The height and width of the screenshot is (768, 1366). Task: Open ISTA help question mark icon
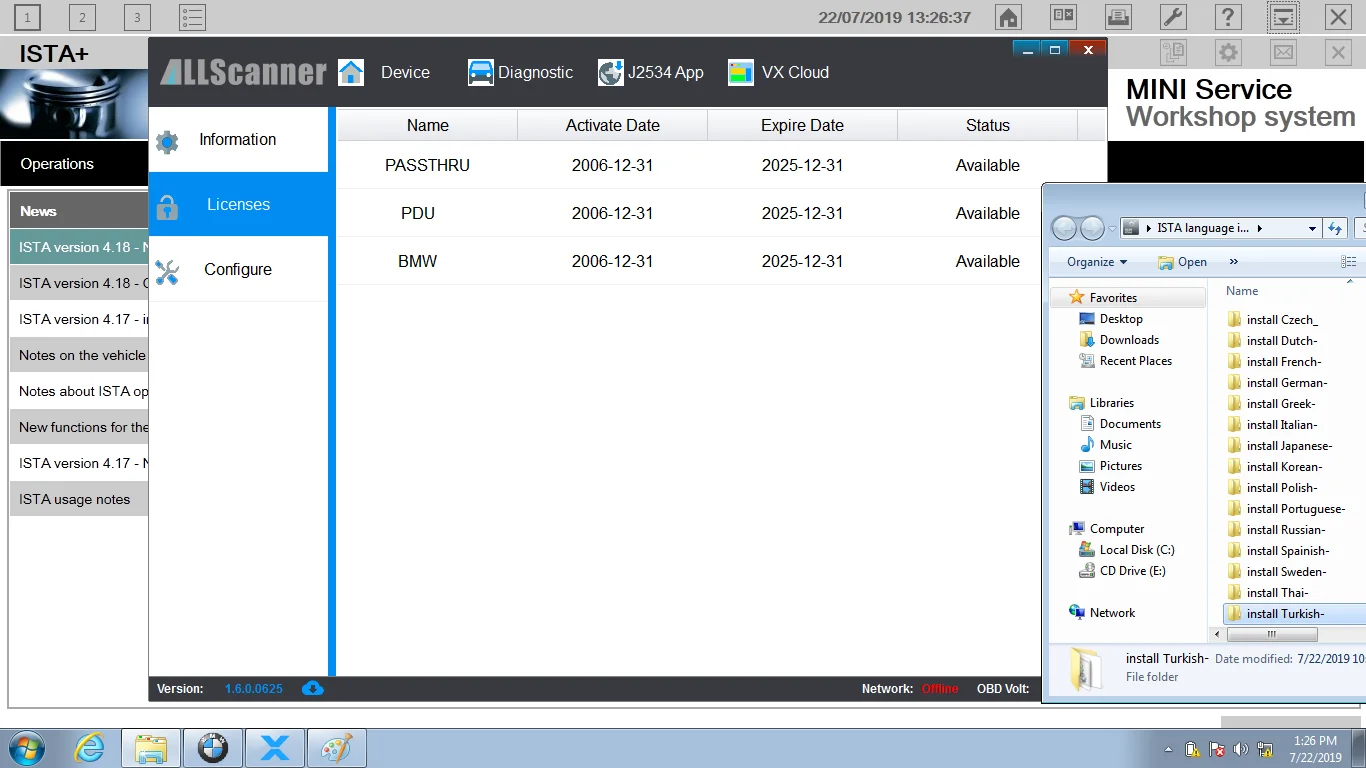[x=1228, y=17]
